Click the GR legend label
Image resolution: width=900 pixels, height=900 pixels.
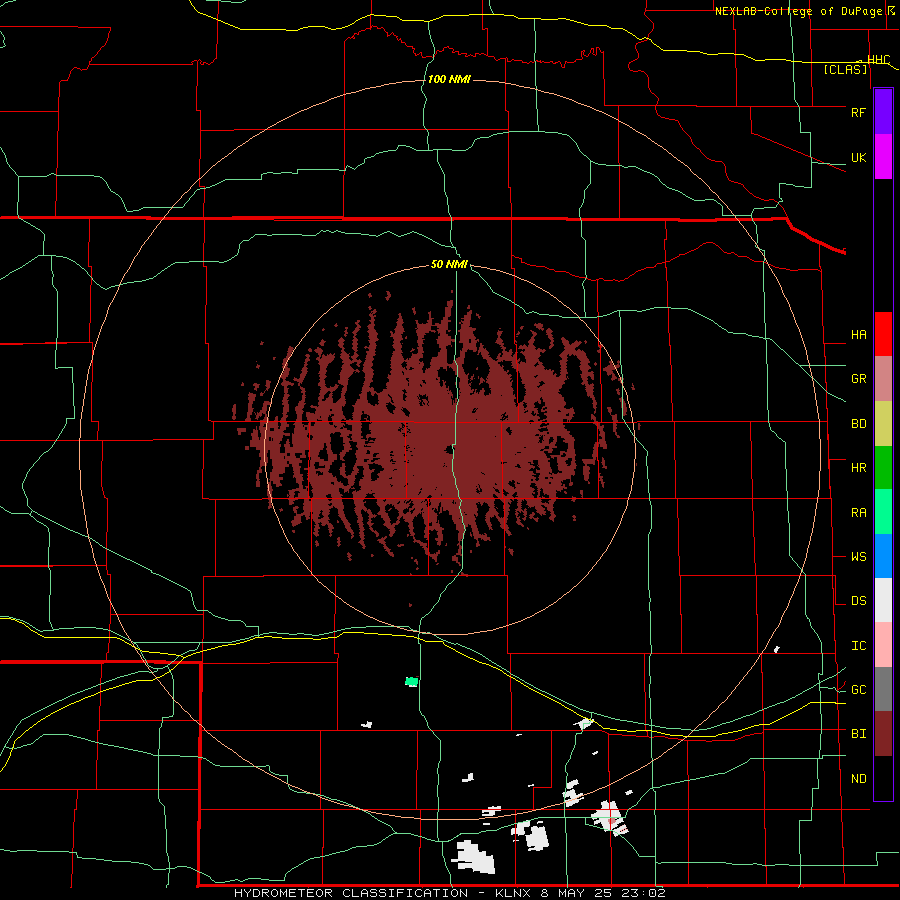point(858,379)
